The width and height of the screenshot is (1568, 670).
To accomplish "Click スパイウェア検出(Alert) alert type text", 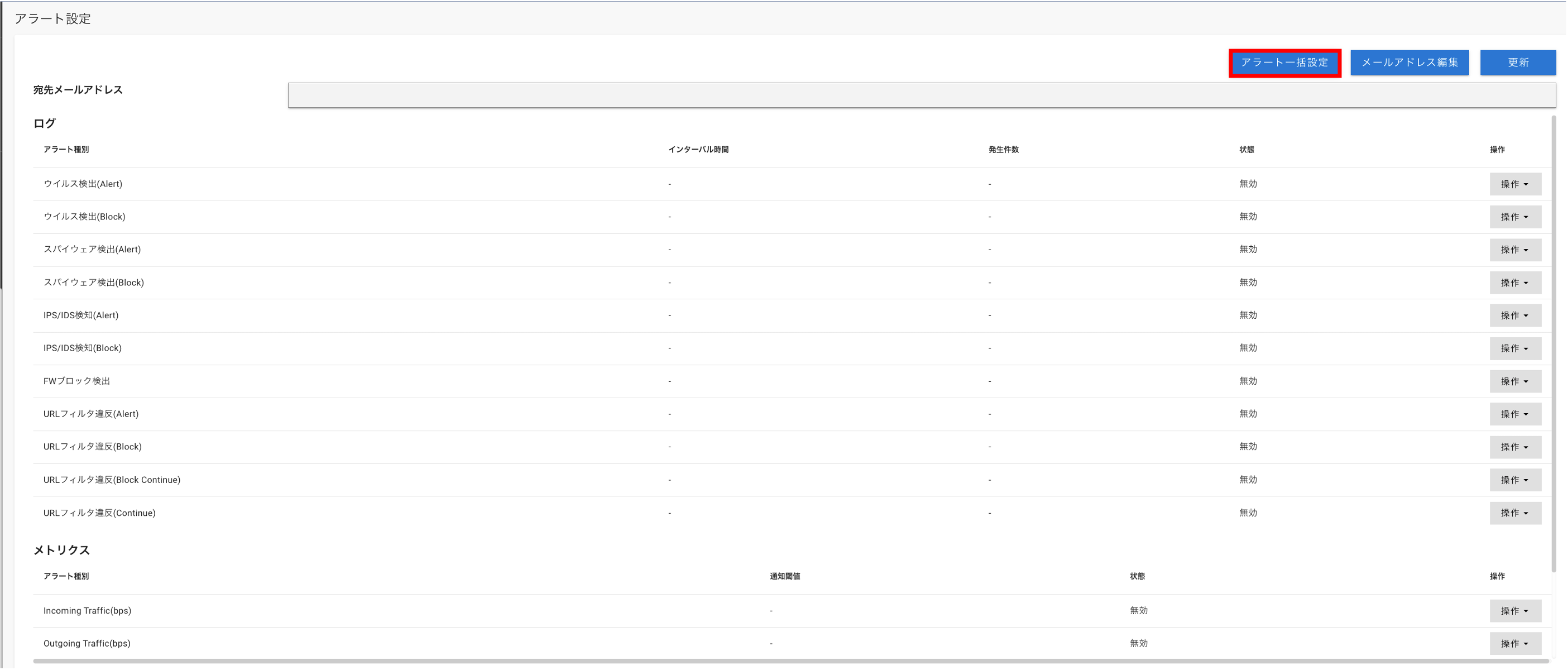I will click(92, 250).
